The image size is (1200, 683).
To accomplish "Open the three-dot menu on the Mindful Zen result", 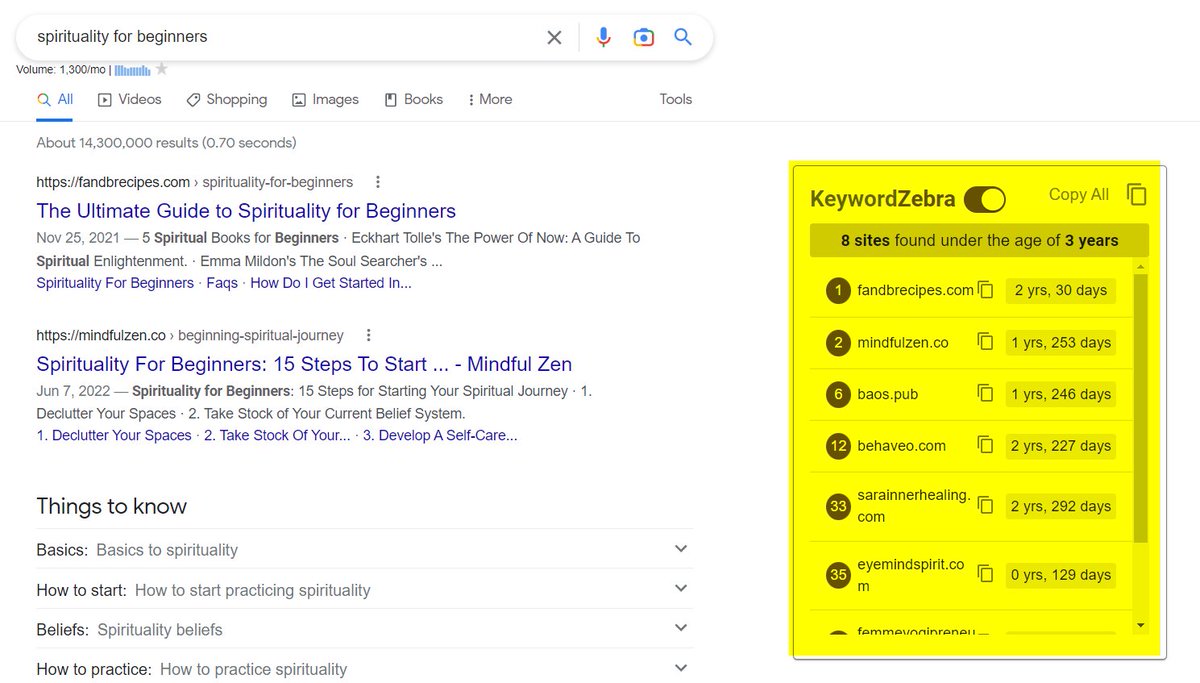I will (x=369, y=335).
